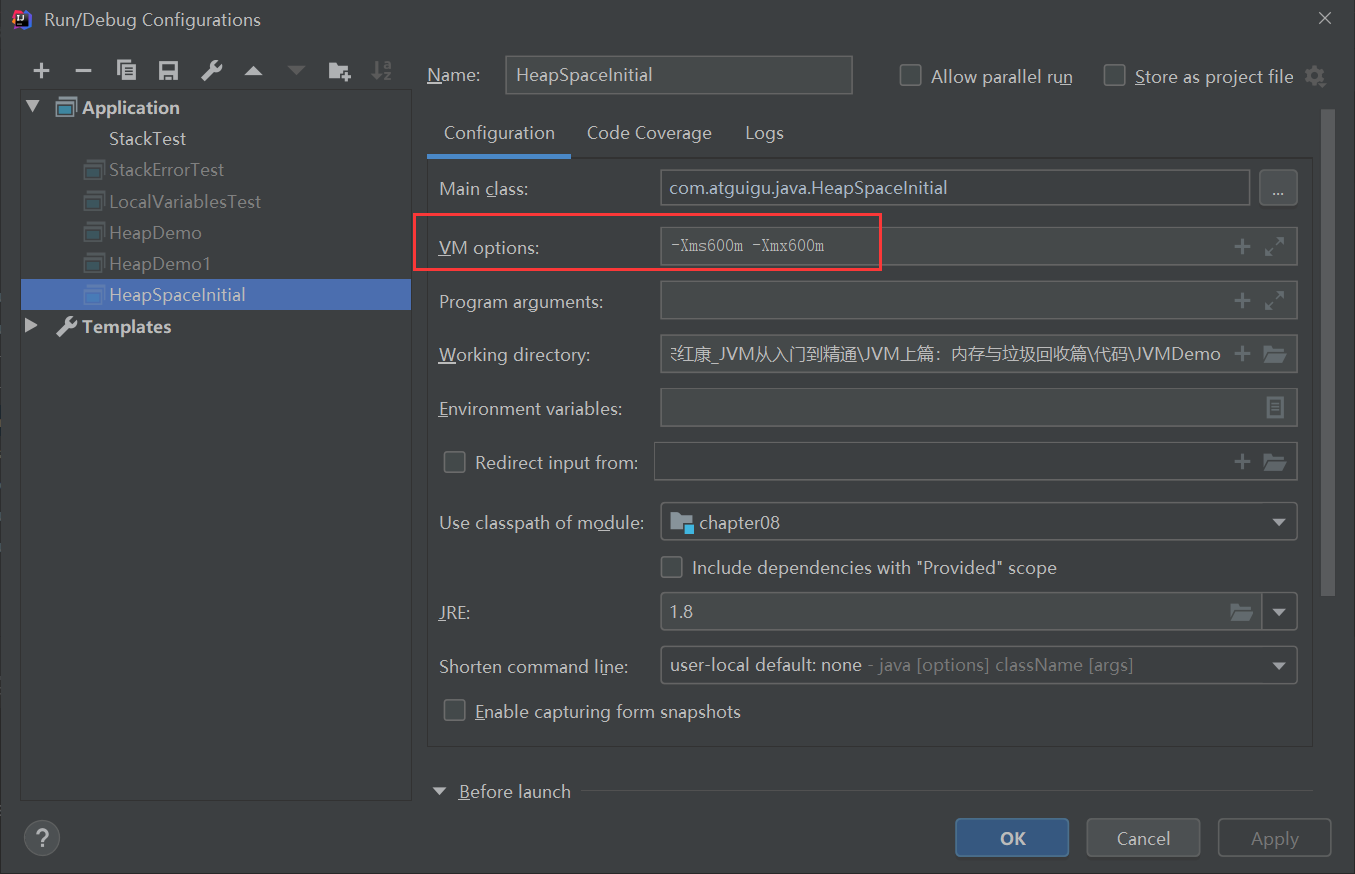
Task: Open the help question mark button
Action: tap(42, 837)
